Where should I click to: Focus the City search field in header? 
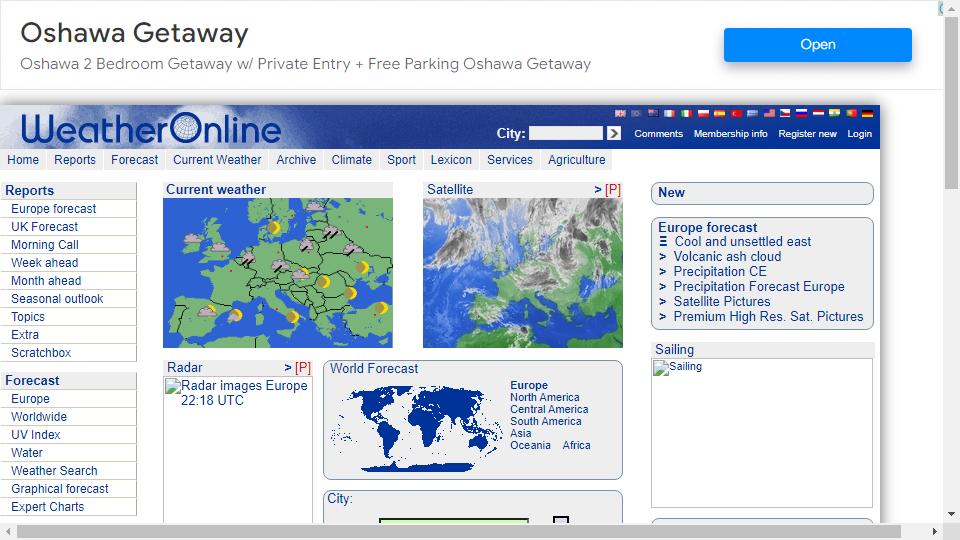tap(566, 133)
